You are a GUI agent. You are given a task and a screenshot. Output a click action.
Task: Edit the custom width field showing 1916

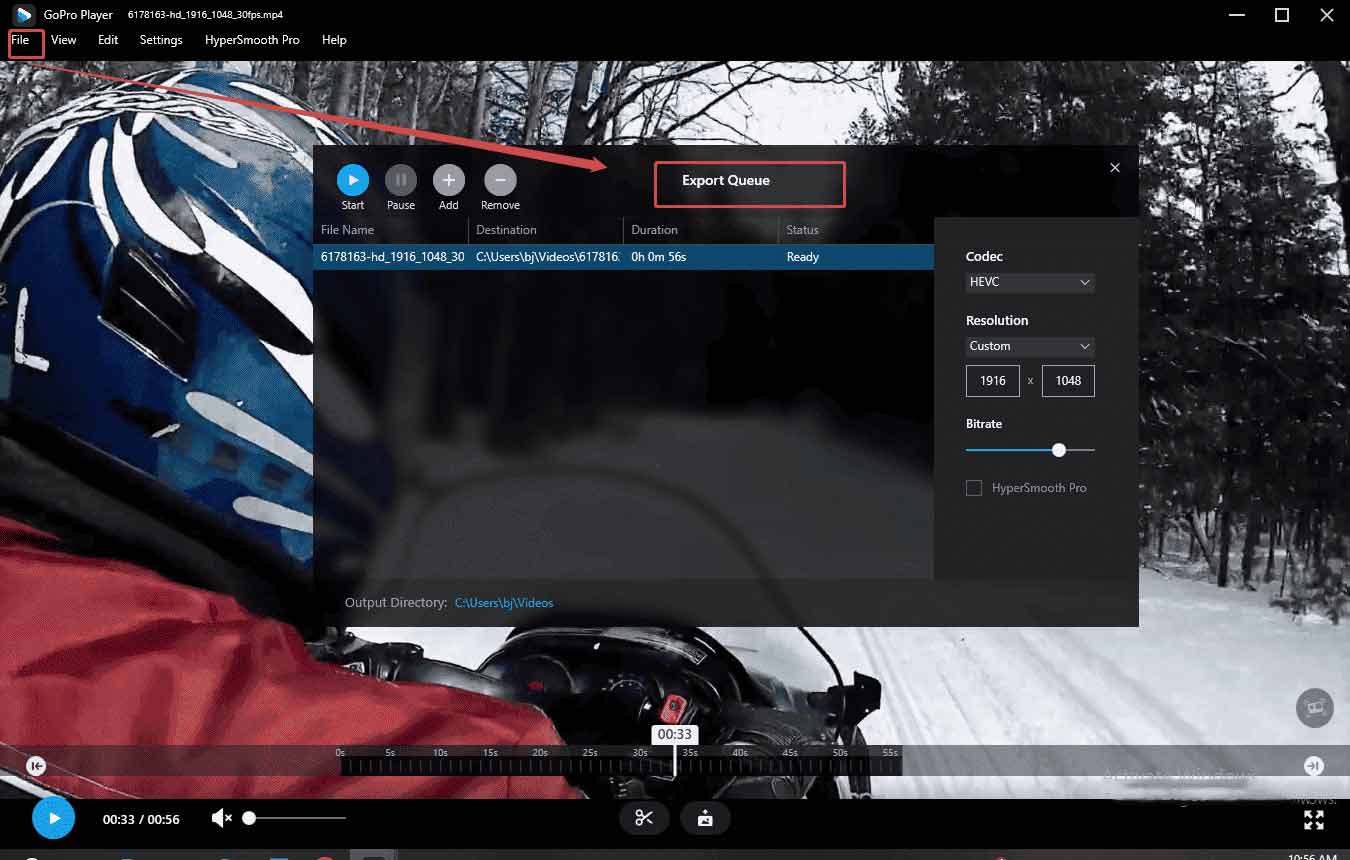point(992,380)
